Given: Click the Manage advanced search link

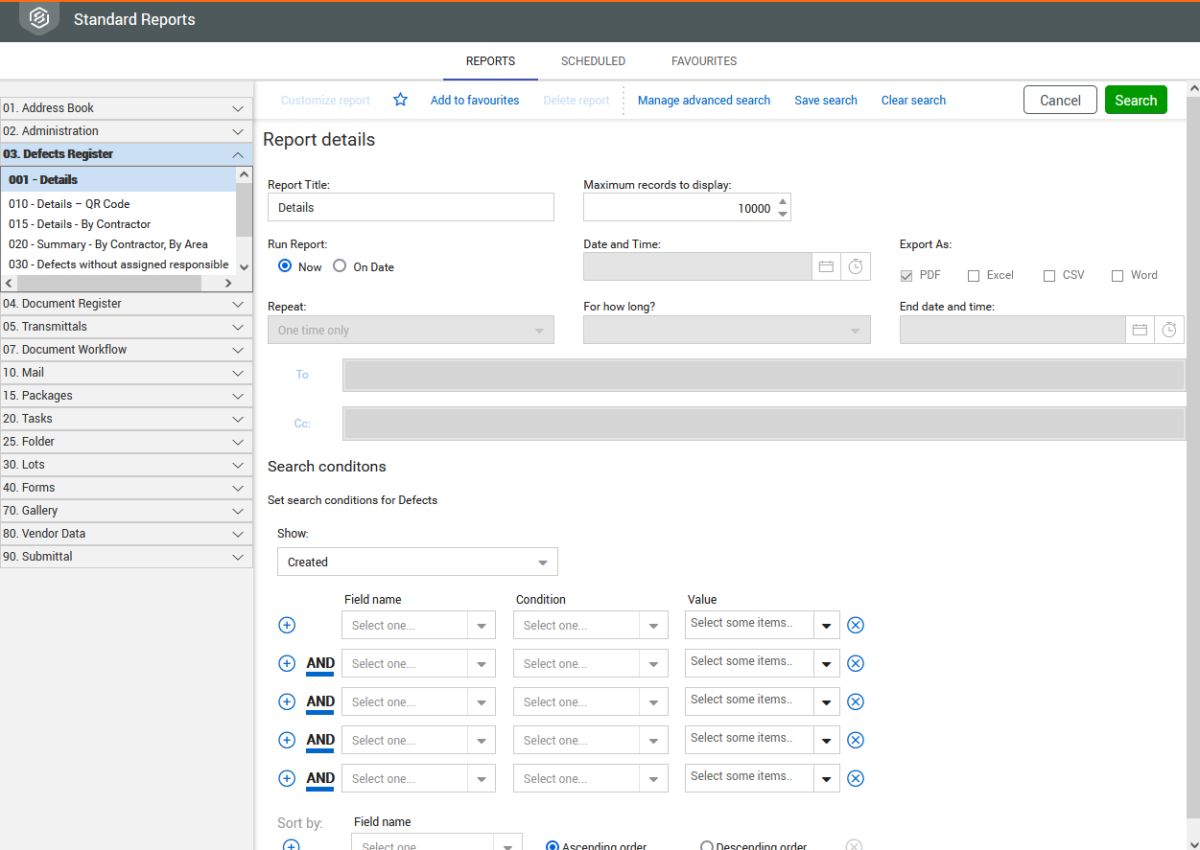Looking at the screenshot, I should click(x=704, y=100).
